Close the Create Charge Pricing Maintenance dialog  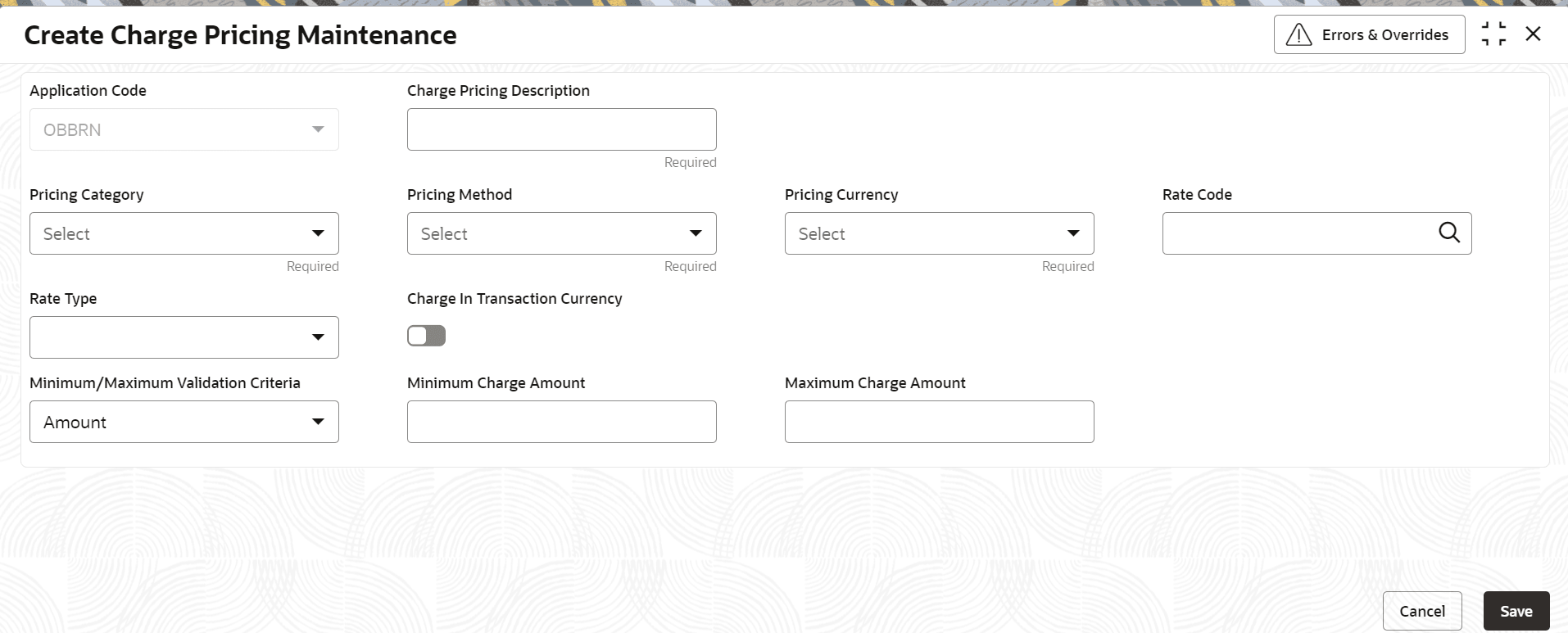pyautogui.click(x=1533, y=34)
